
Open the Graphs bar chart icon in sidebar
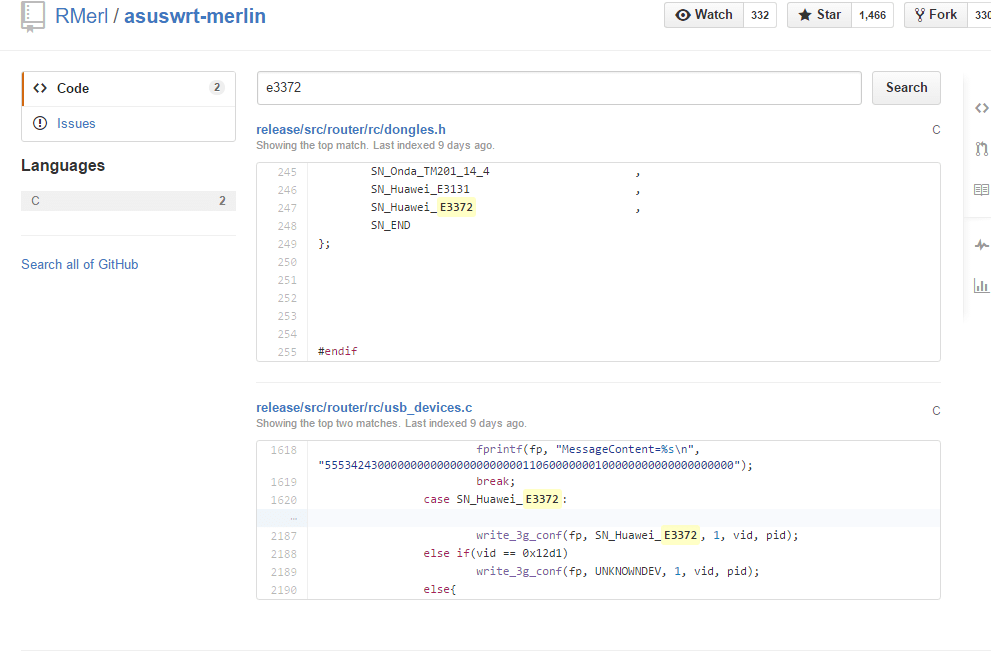pos(981,286)
